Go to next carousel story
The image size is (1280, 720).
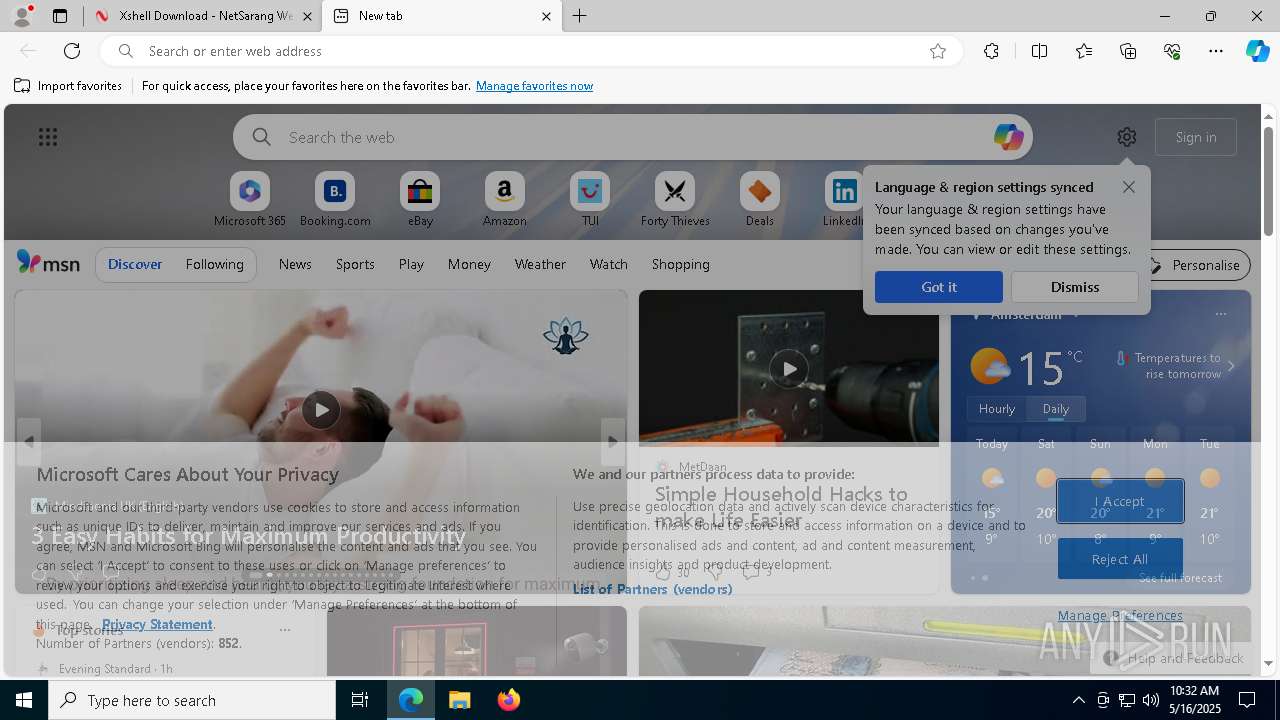(x=613, y=440)
